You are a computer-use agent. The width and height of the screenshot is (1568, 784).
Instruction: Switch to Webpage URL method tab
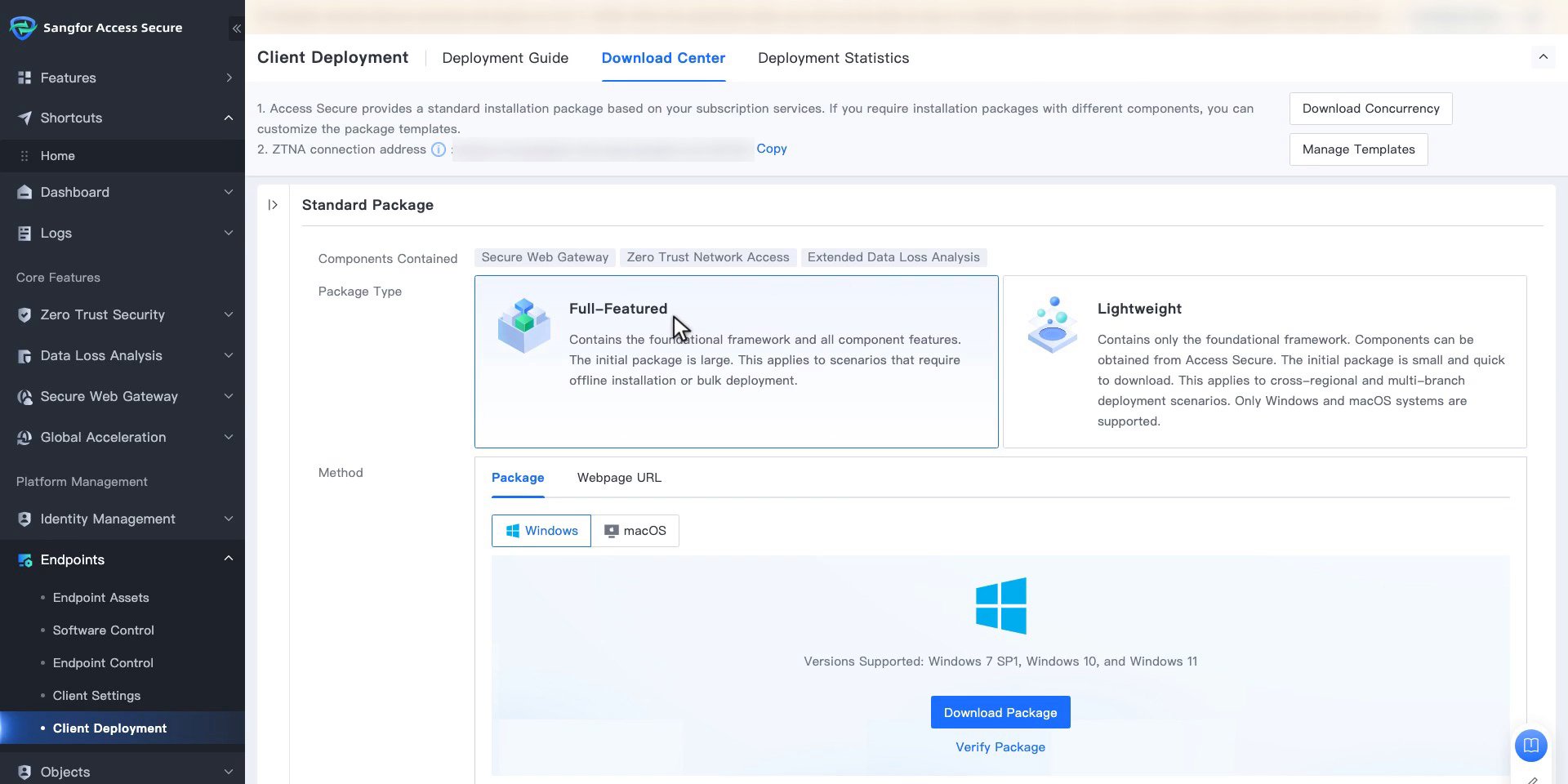tap(619, 478)
